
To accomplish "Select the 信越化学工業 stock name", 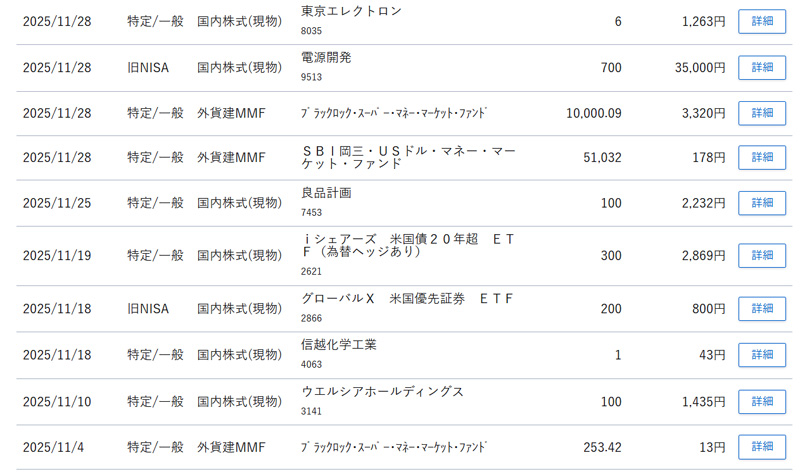I will click(338, 345).
